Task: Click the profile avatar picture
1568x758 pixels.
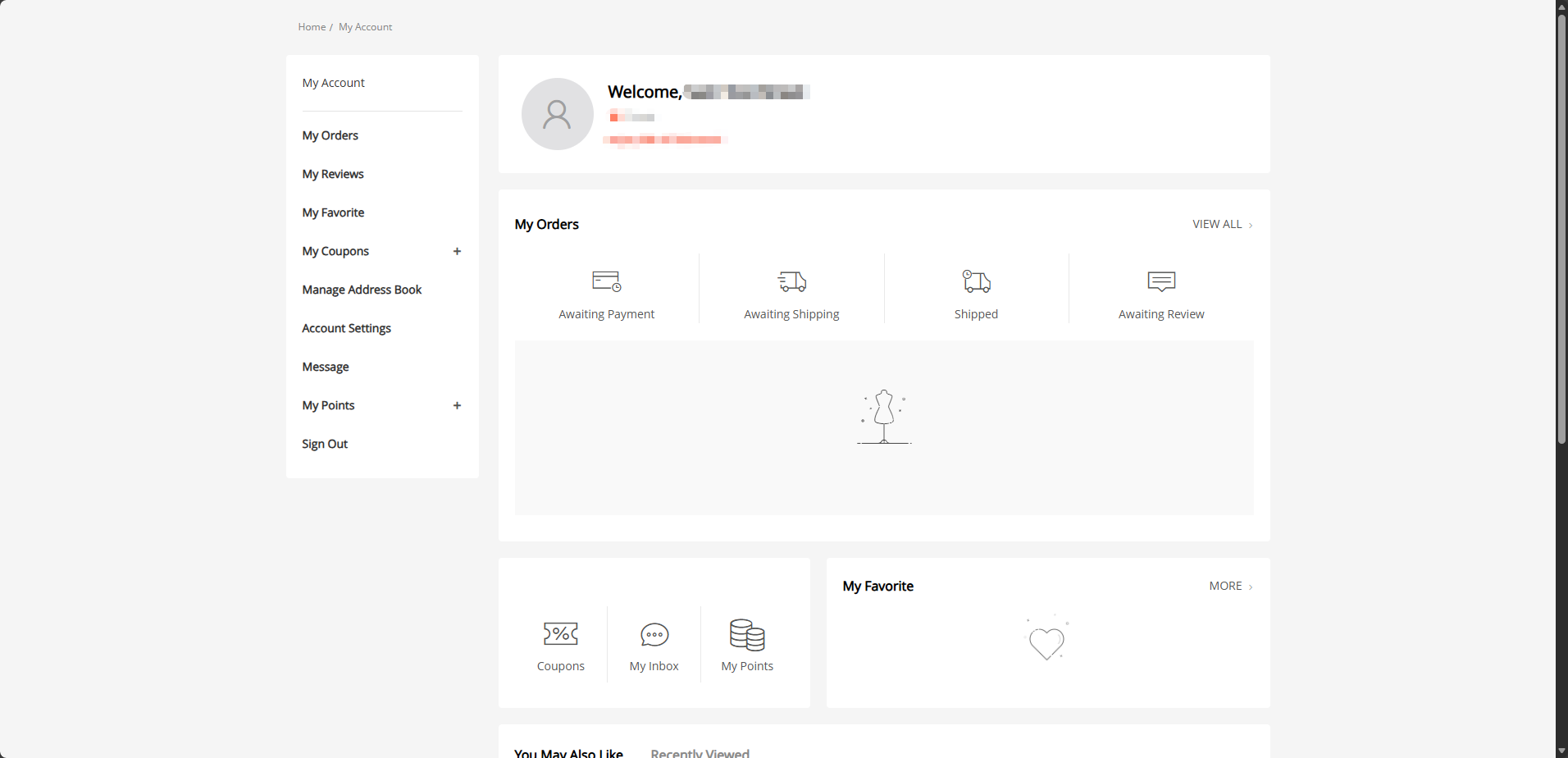Action: (558, 114)
